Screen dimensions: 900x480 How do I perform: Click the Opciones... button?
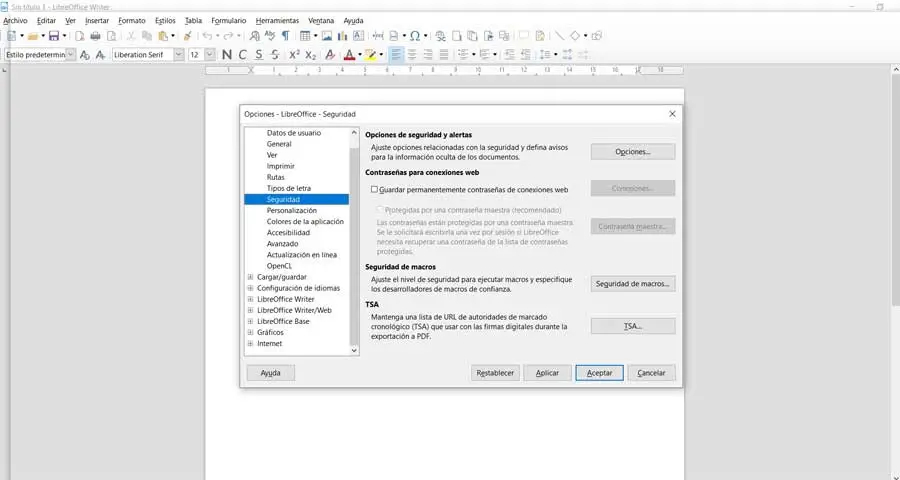click(x=633, y=152)
